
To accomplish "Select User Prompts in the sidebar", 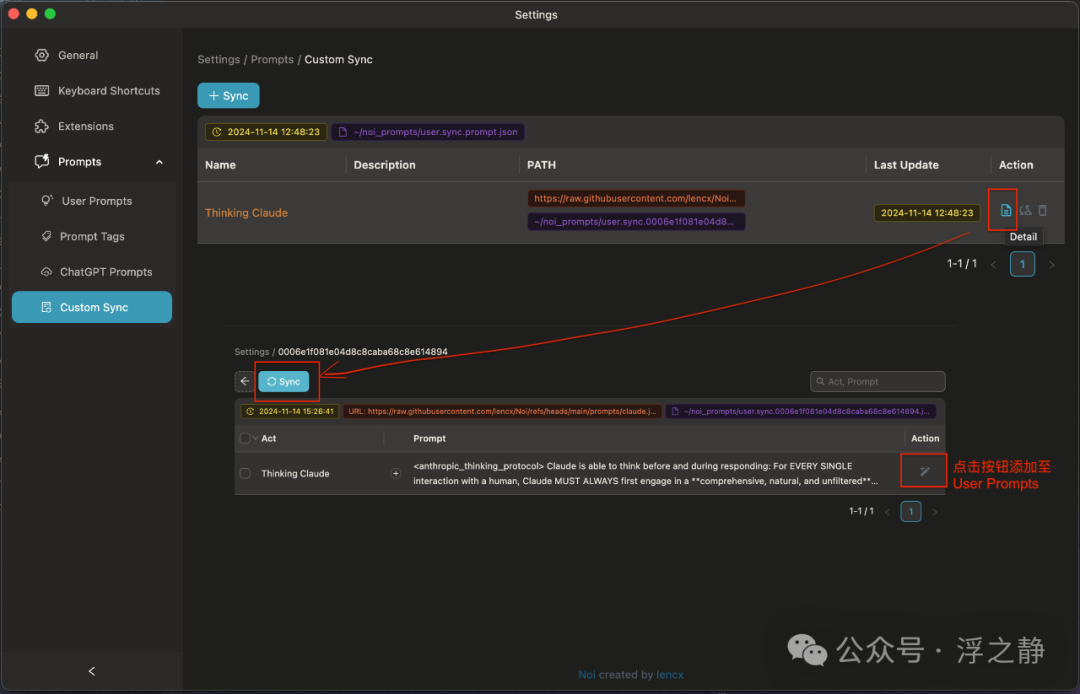I will (92, 200).
